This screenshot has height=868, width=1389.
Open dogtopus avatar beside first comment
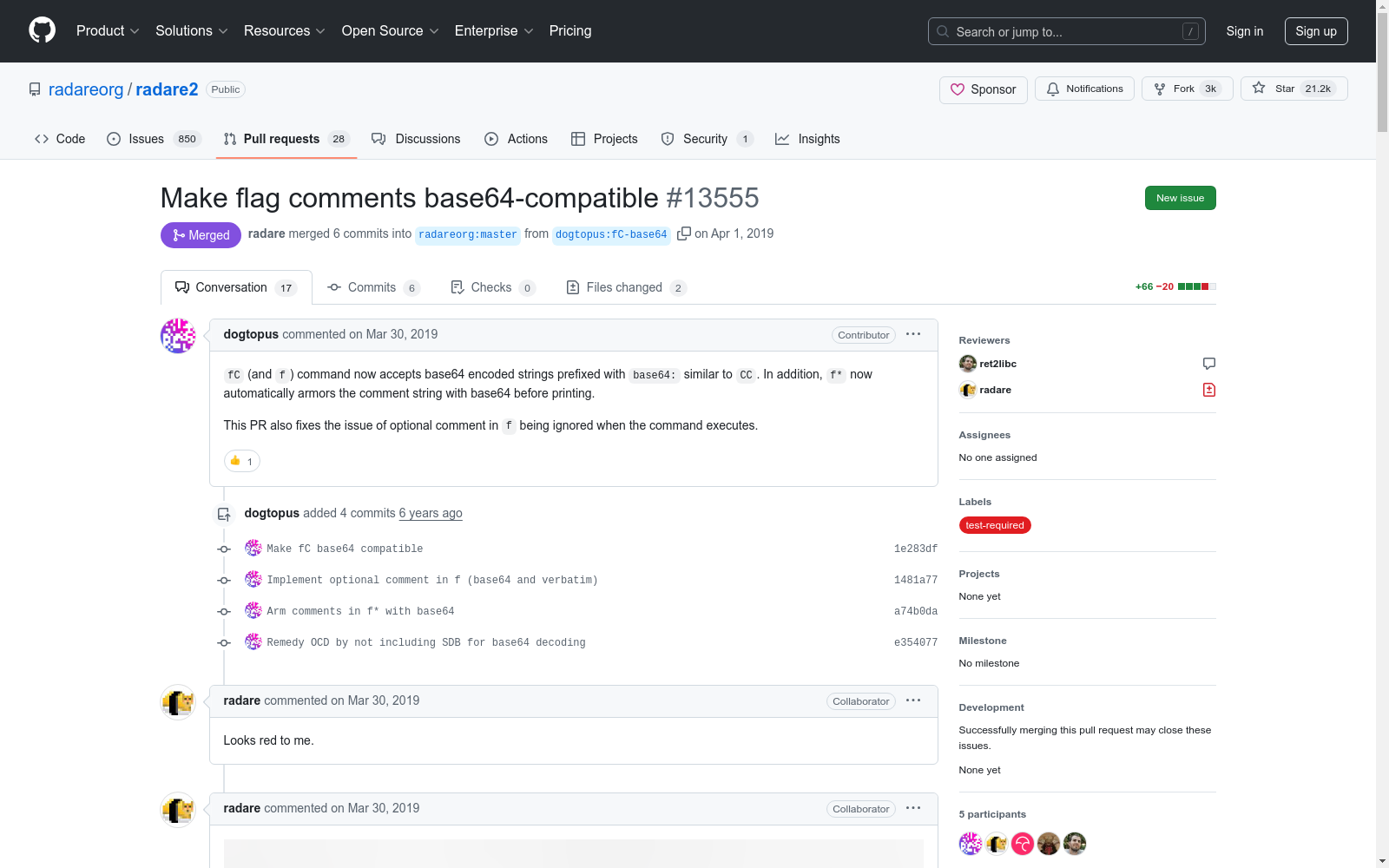coord(178,336)
